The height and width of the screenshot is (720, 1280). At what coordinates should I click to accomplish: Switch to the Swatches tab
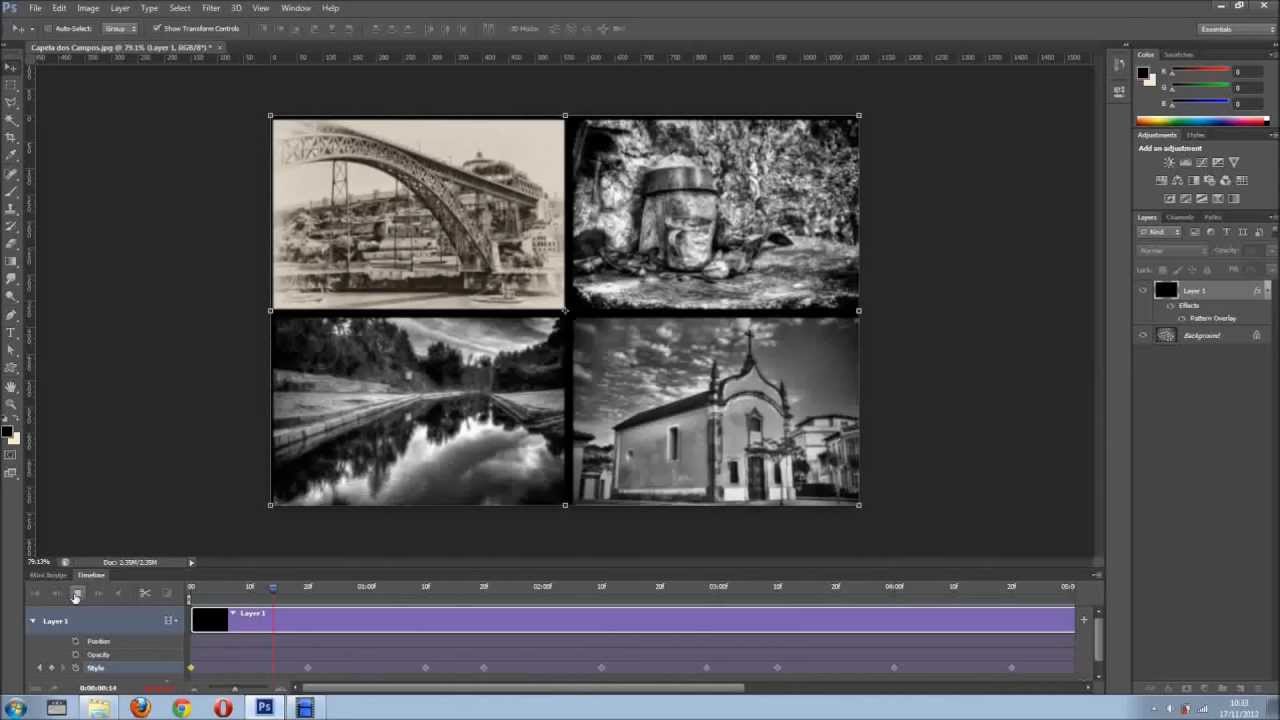click(1178, 55)
